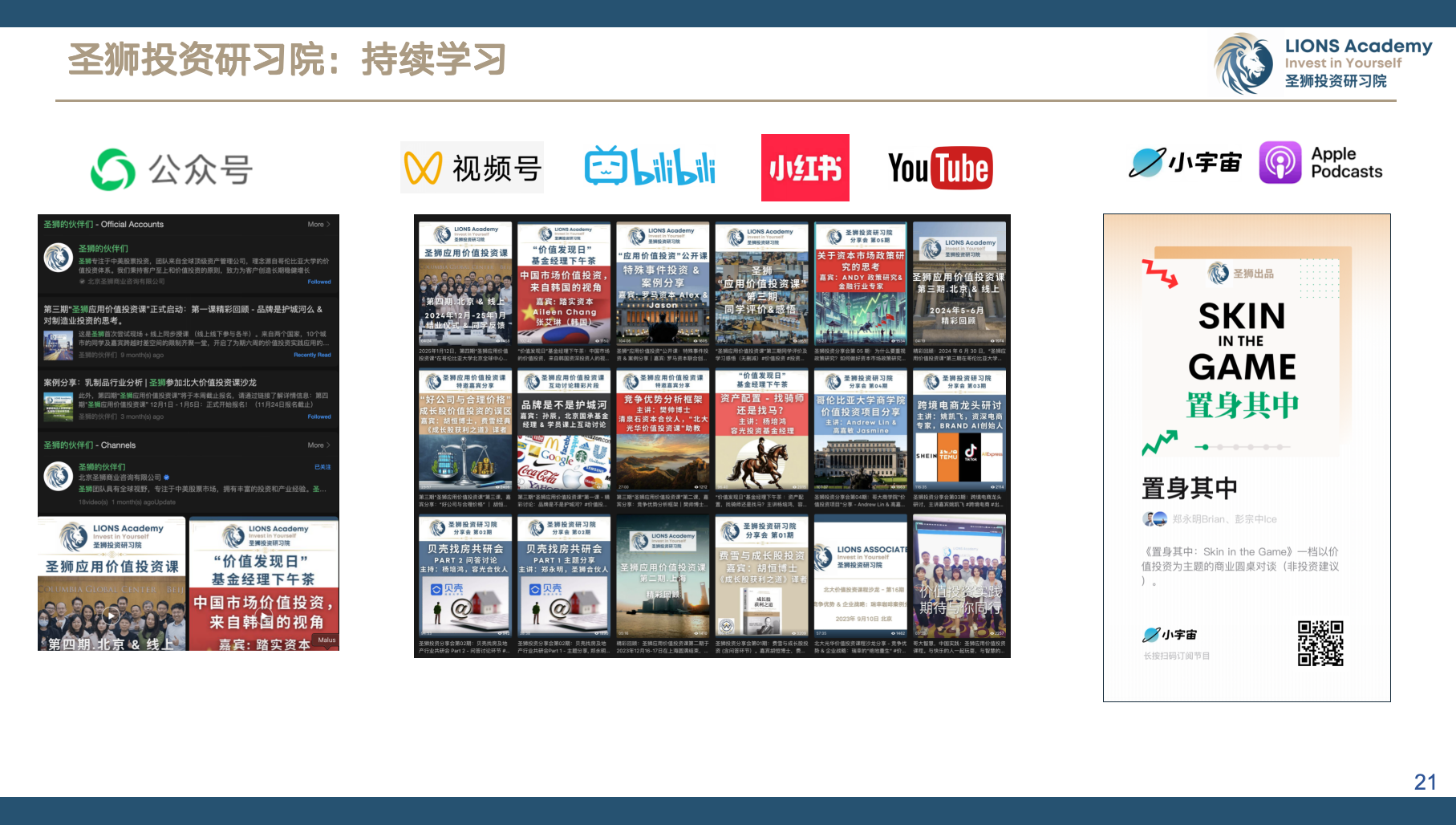Expand More in the Channels section
The width and height of the screenshot is (1456, 825).
tap(318, 445)
